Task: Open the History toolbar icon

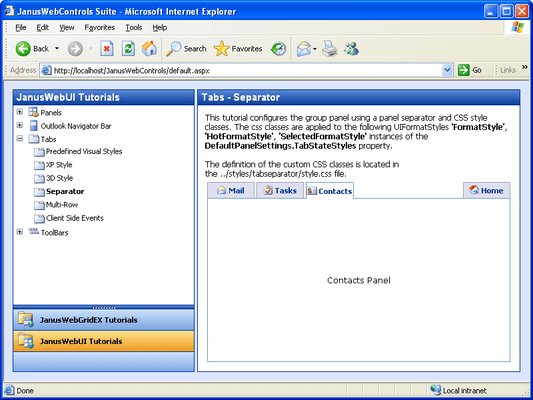Action: pyautogui.click(x=278, y=49)
